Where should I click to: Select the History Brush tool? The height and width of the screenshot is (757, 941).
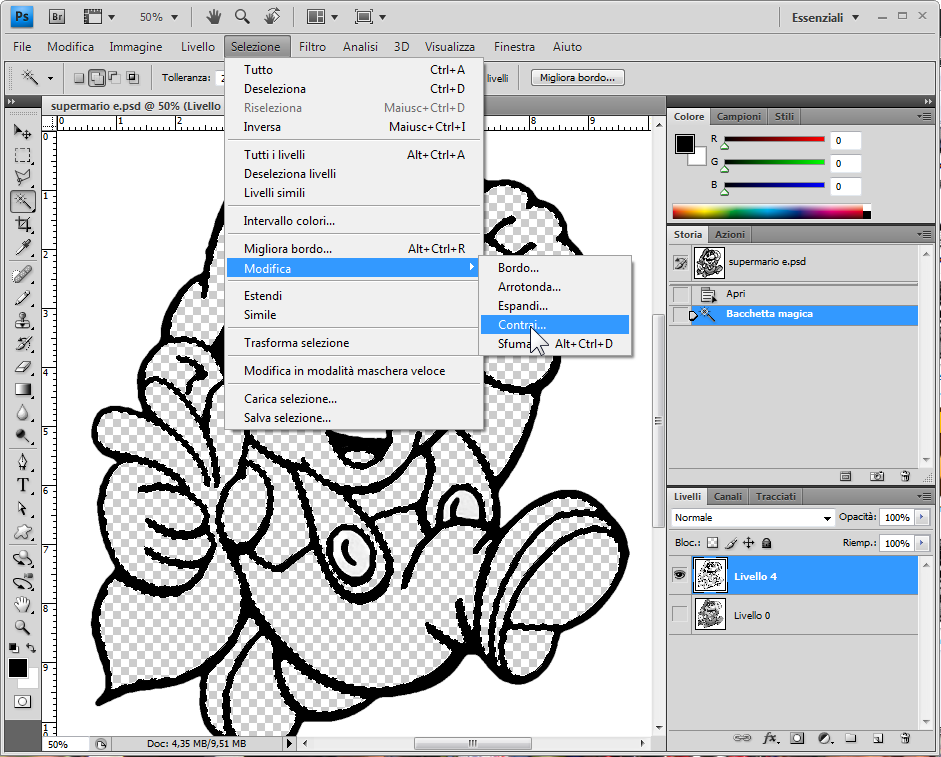pyautogui.click(x=22, y=343)
